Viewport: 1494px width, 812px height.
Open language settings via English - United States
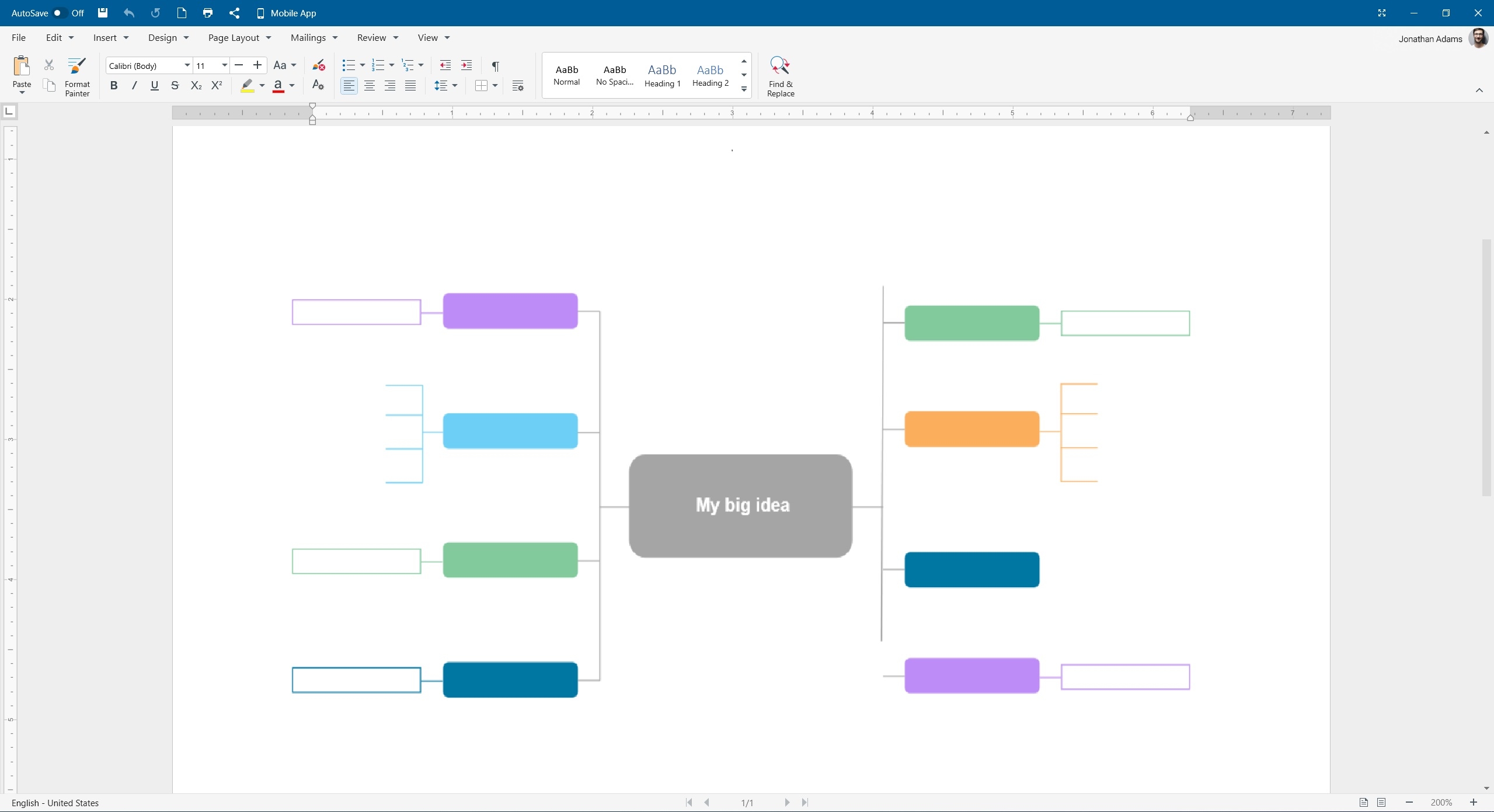pyautogui.click(x=55, y=803)
